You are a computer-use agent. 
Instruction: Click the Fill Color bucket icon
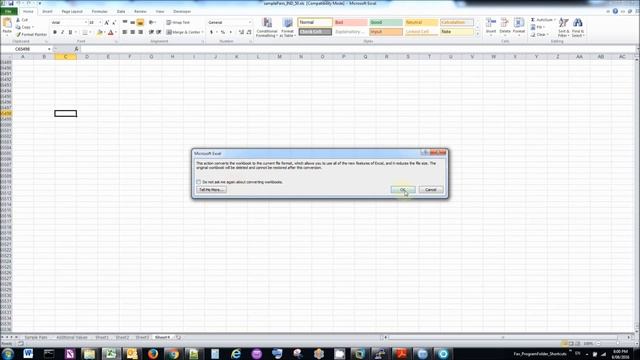pos(99,32)
